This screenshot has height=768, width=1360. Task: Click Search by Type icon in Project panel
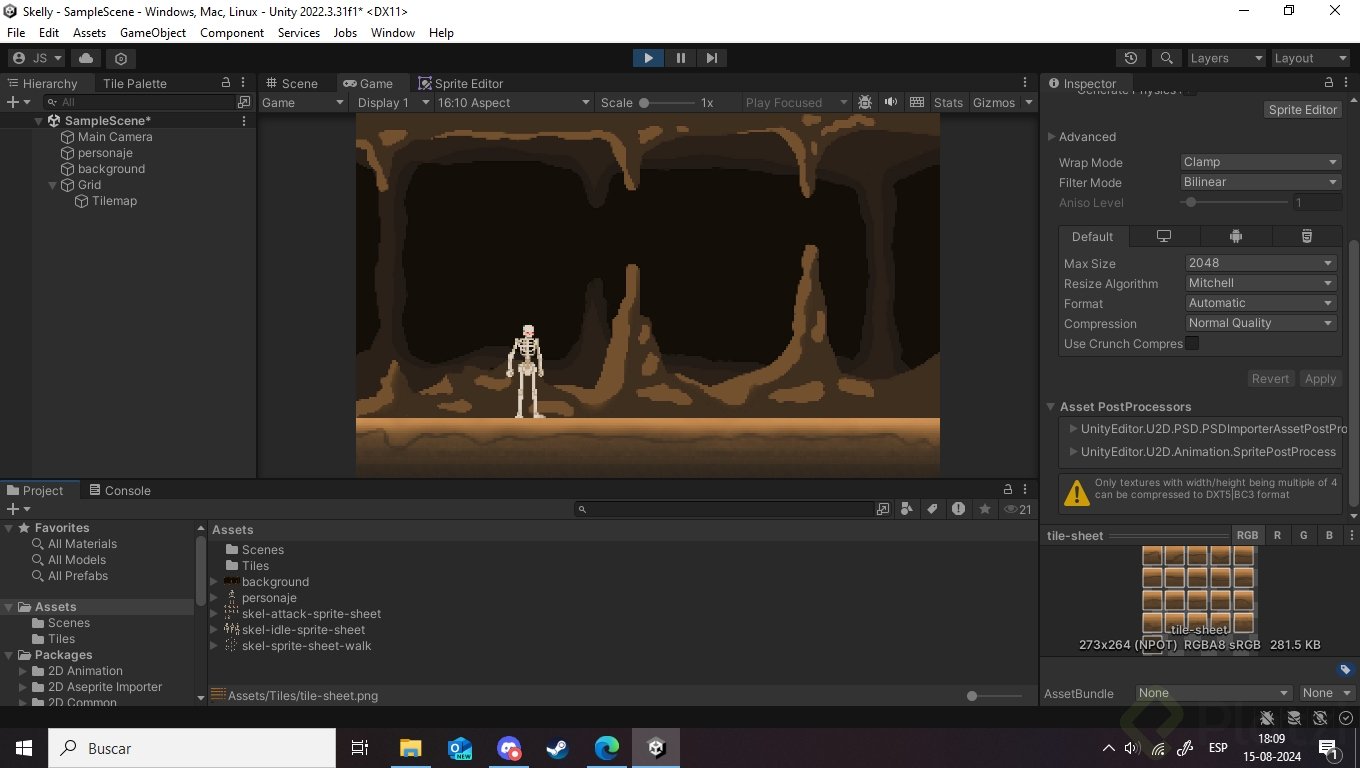pyautogui.click(x=906, y=509)
